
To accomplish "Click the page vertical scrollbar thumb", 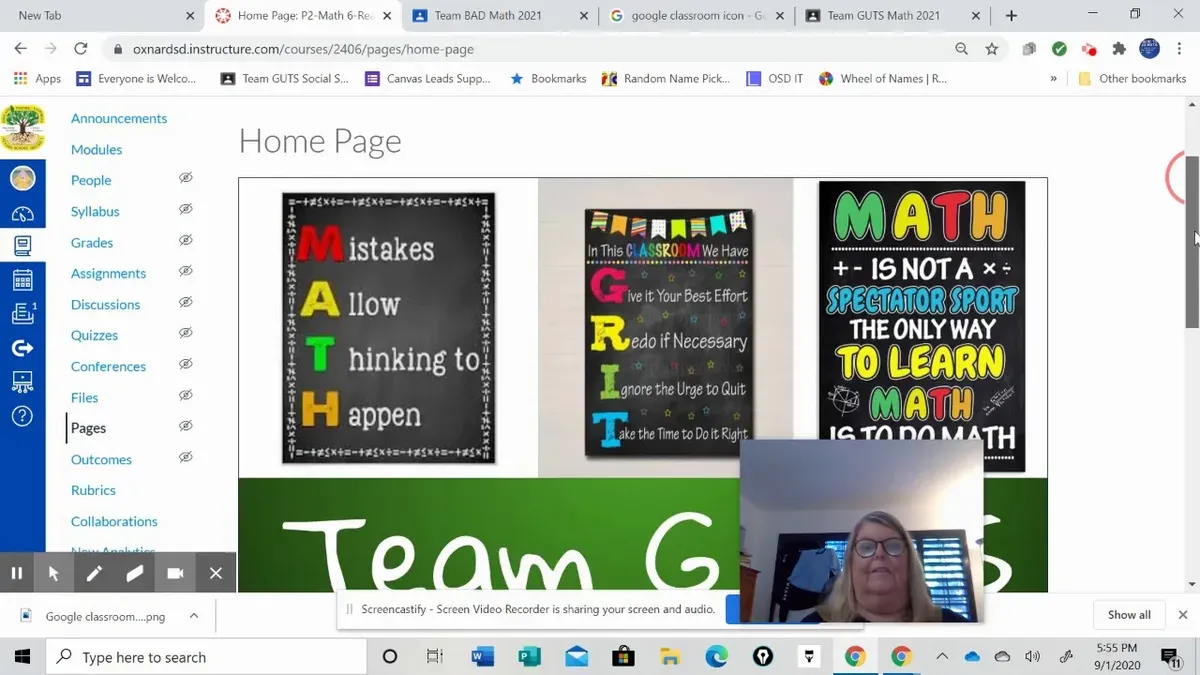I will point(1192,242).
